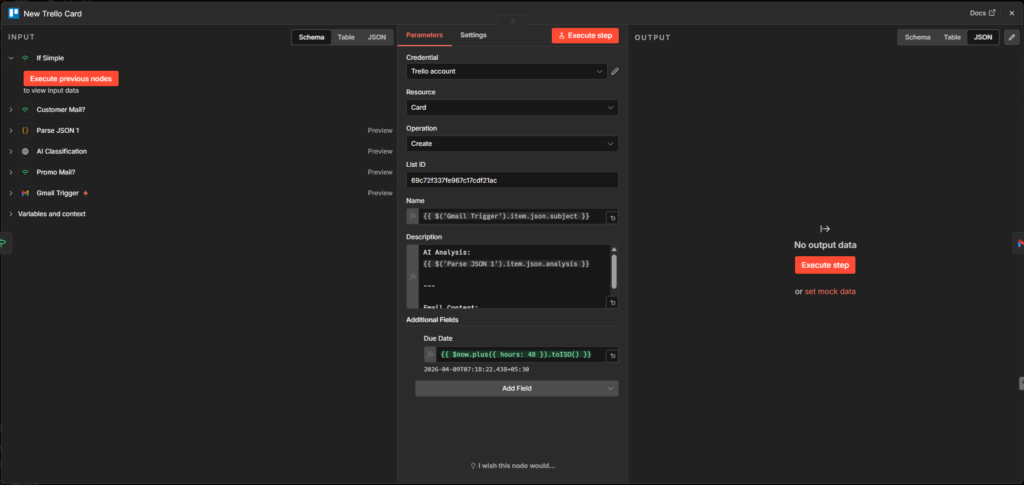Click Preview beside Promo Mail?
The height and width of the screenshot is (485, 1024).
(x=379, y=172)
